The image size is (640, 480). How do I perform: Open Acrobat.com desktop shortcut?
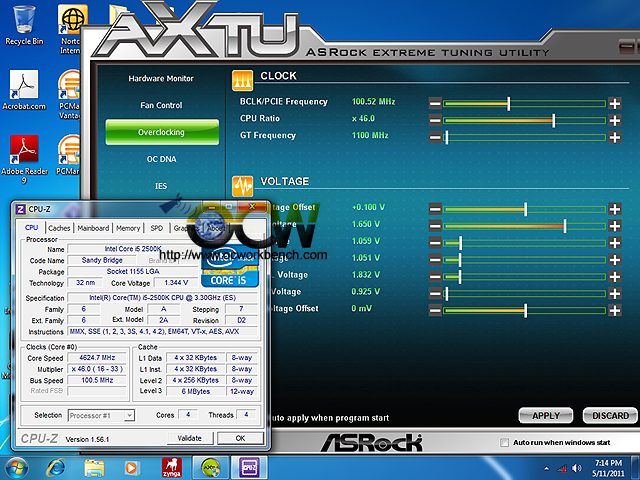coord(24,90)
